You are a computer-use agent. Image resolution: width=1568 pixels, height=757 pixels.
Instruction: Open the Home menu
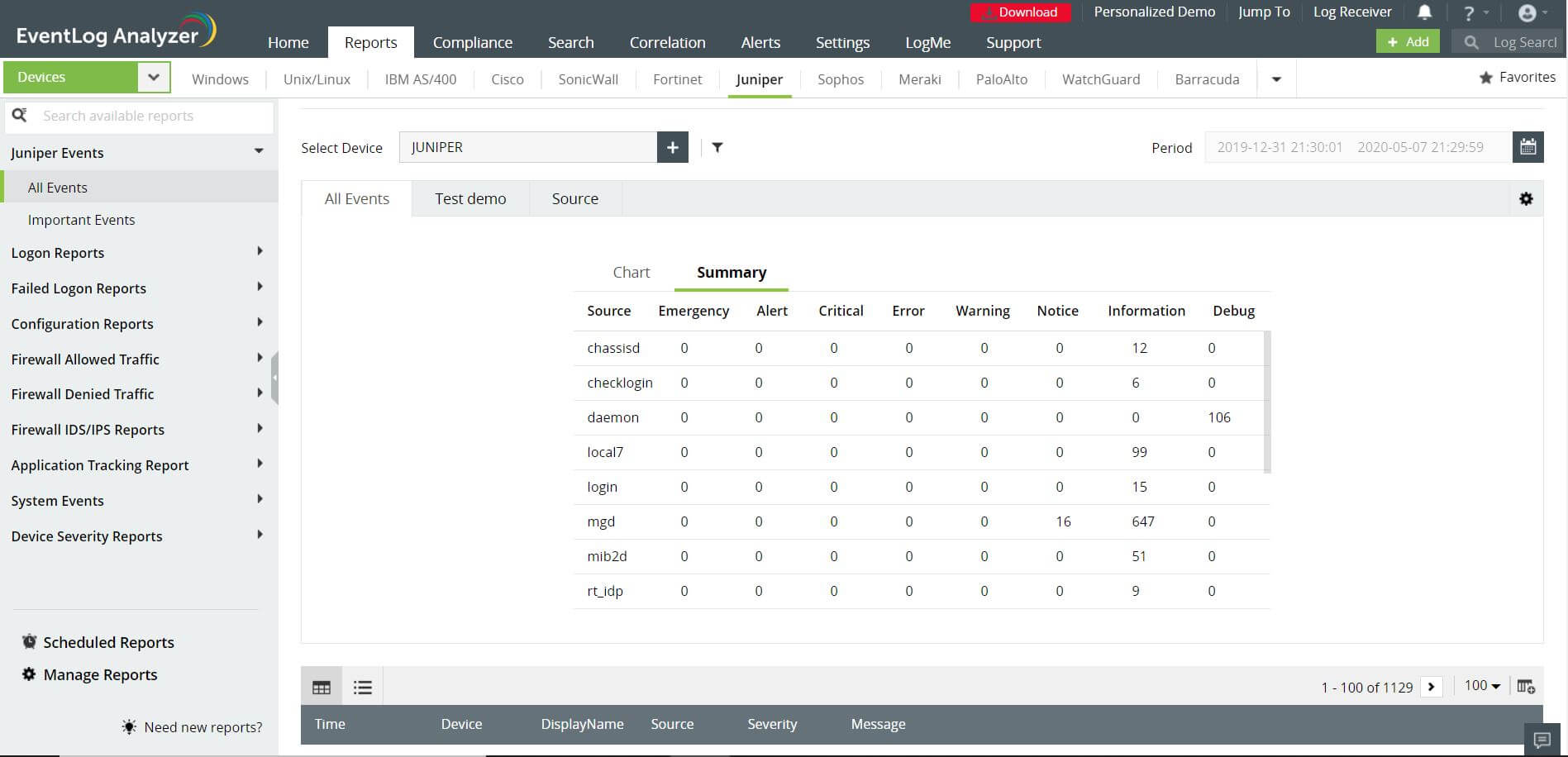[x=288, y=42]
